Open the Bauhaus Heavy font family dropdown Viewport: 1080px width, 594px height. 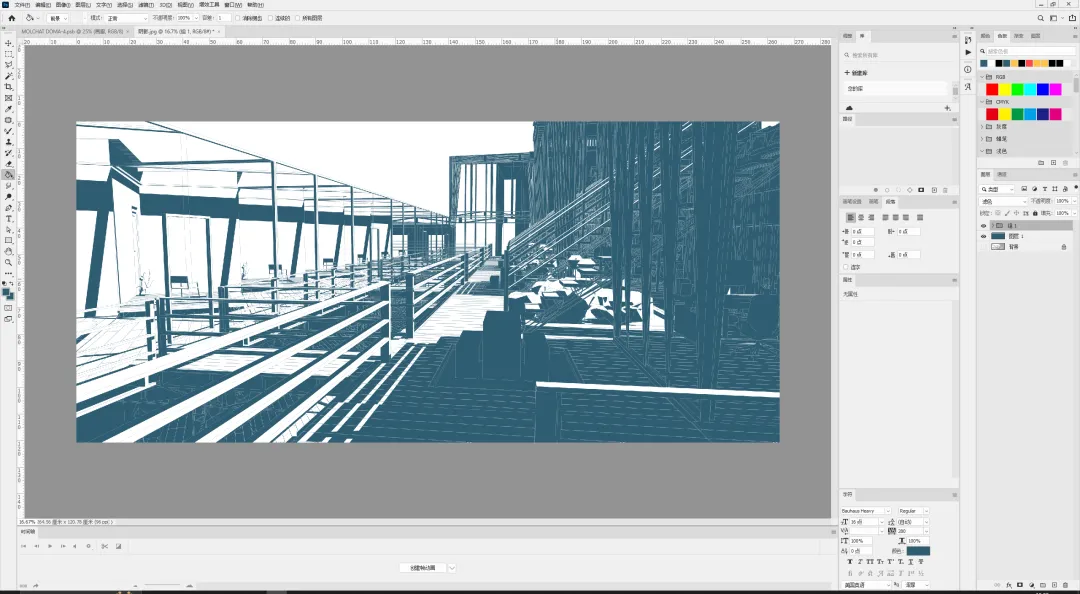coord(866,511)
